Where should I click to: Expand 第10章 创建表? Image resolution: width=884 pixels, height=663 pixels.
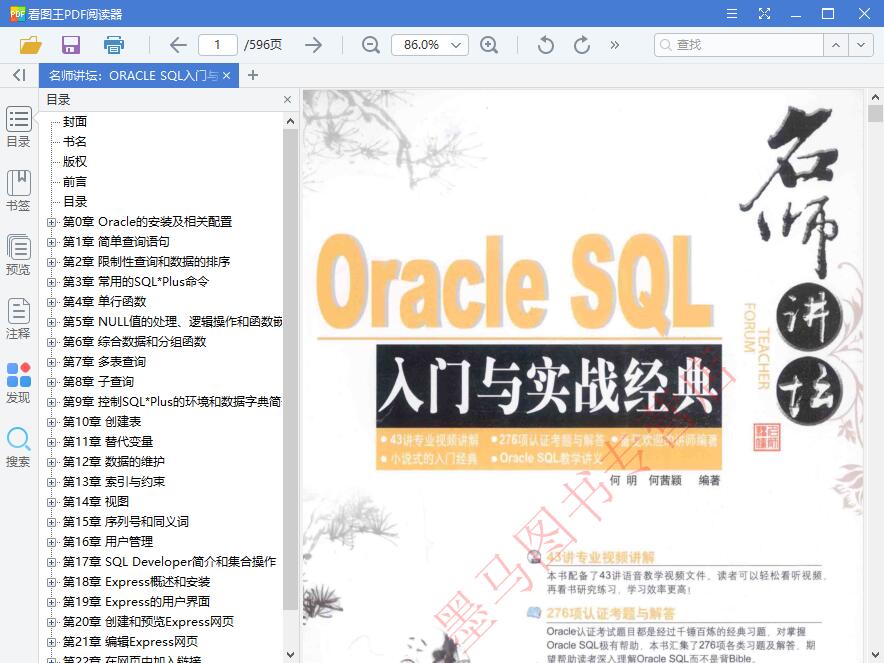click(51, 422)
